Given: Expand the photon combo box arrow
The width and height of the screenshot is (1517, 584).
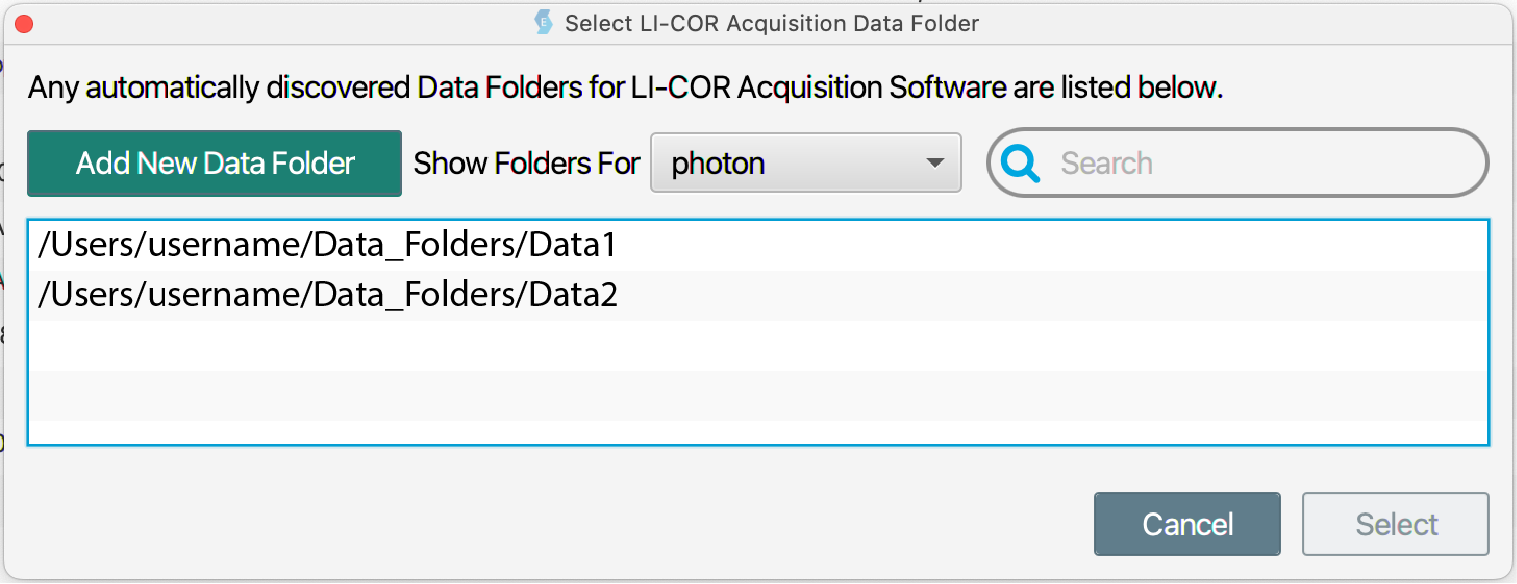Looking at the screenshot, I should click(935, 163).
